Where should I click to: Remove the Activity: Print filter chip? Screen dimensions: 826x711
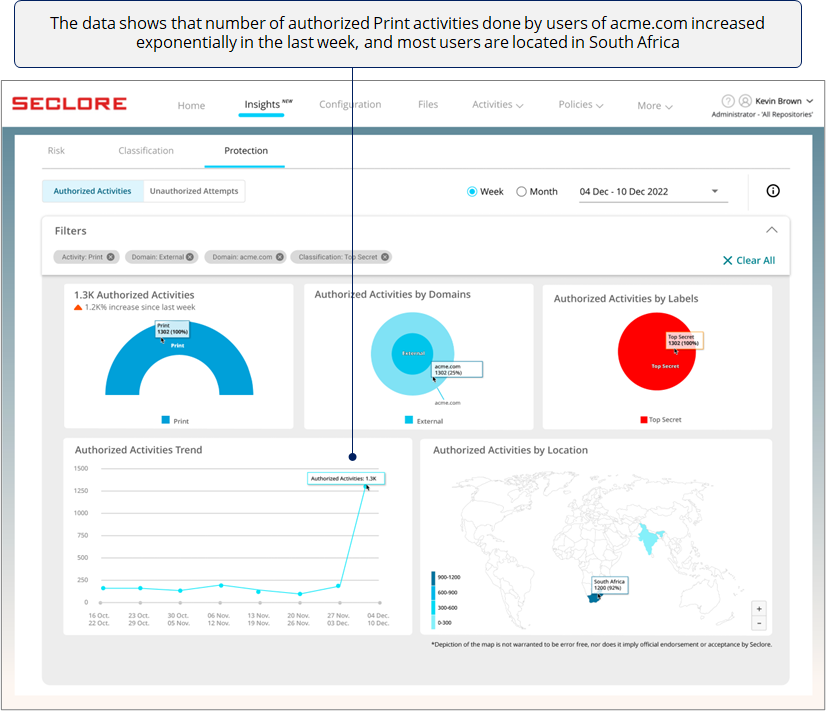click(x=111, y=257)
